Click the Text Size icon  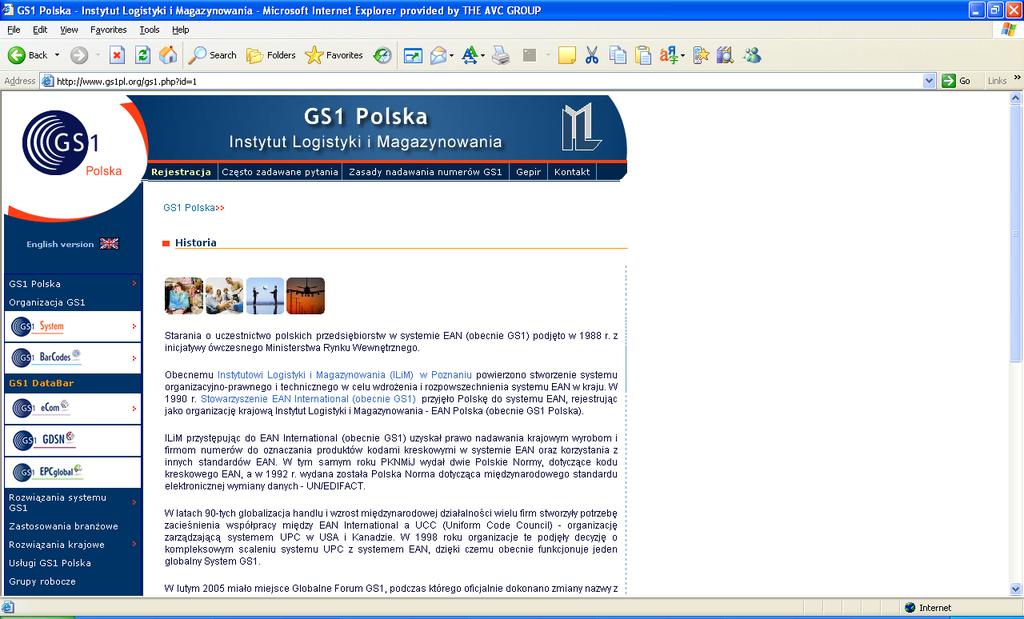pyautogui.click(x=470, y=56)
